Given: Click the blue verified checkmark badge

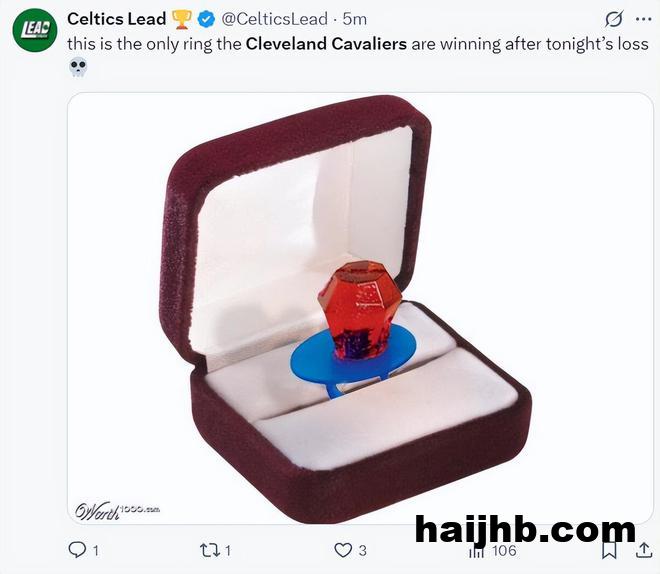Looking at the screenshot, I should tap(206, 19).
